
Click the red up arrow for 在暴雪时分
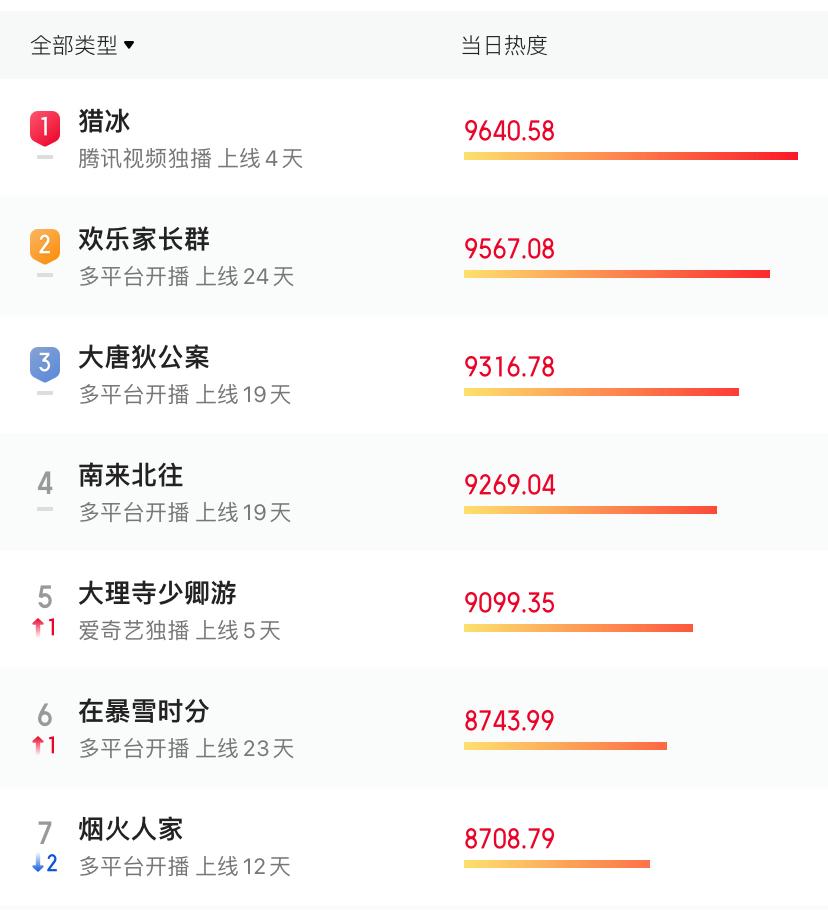[39, 745]
